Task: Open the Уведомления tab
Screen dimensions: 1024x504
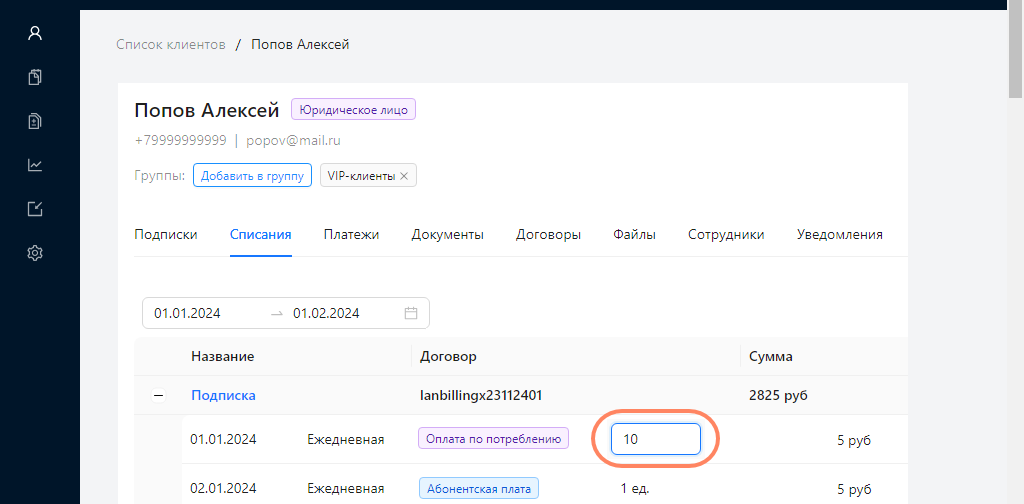Action: coord(840,235)
